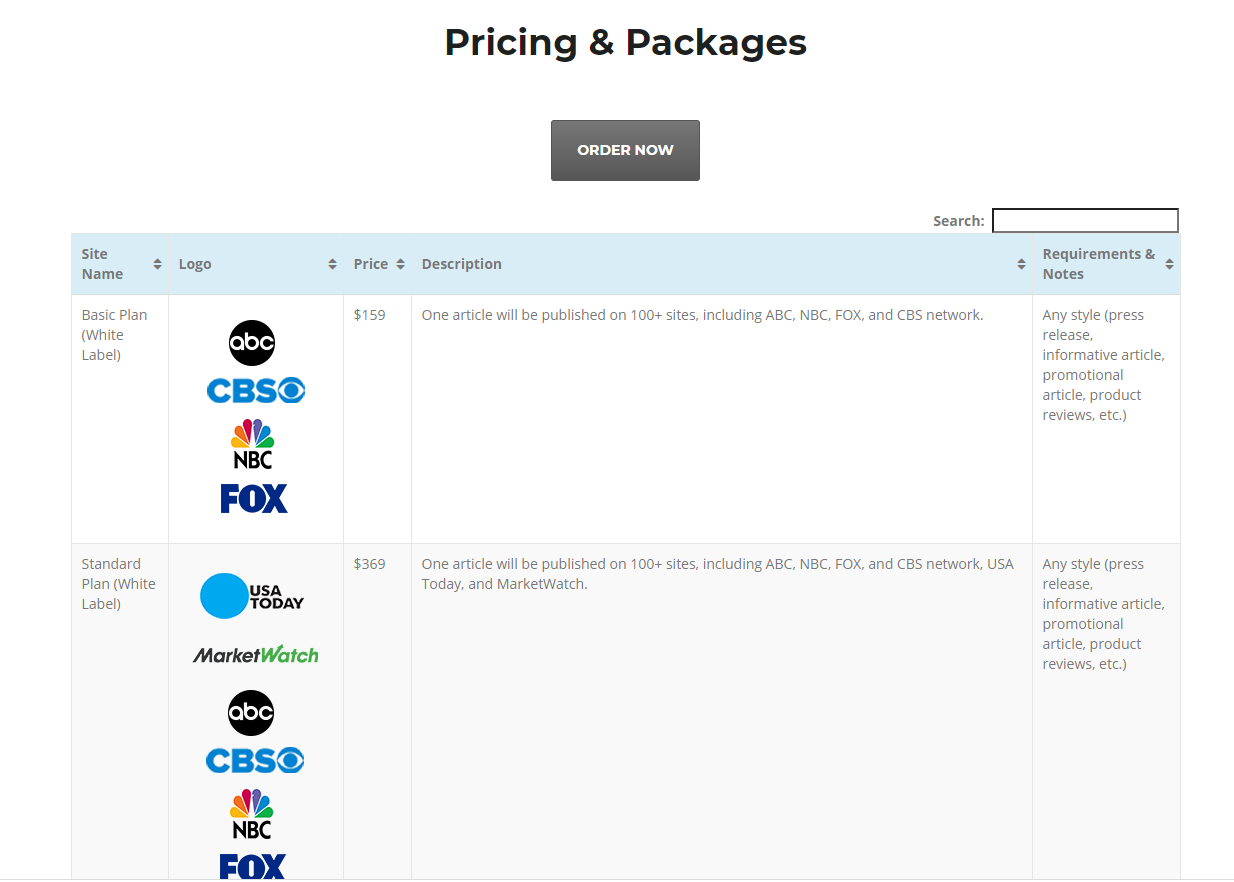Select the Standard Plan (White Label) cell
The height and width of the screenshot is (882, 1234).
coord(118,584)
